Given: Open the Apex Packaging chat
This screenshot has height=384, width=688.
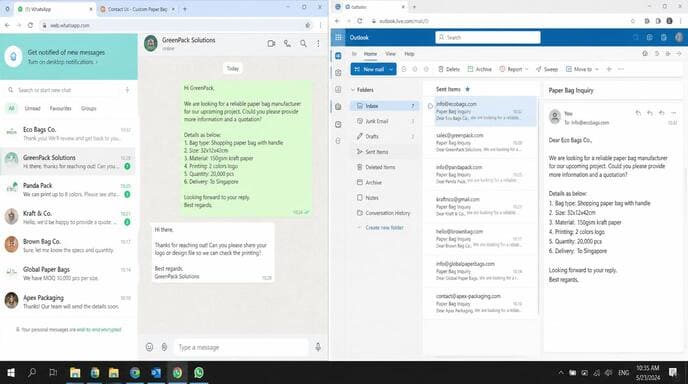Looking at the screenshot, I should 68,302.
